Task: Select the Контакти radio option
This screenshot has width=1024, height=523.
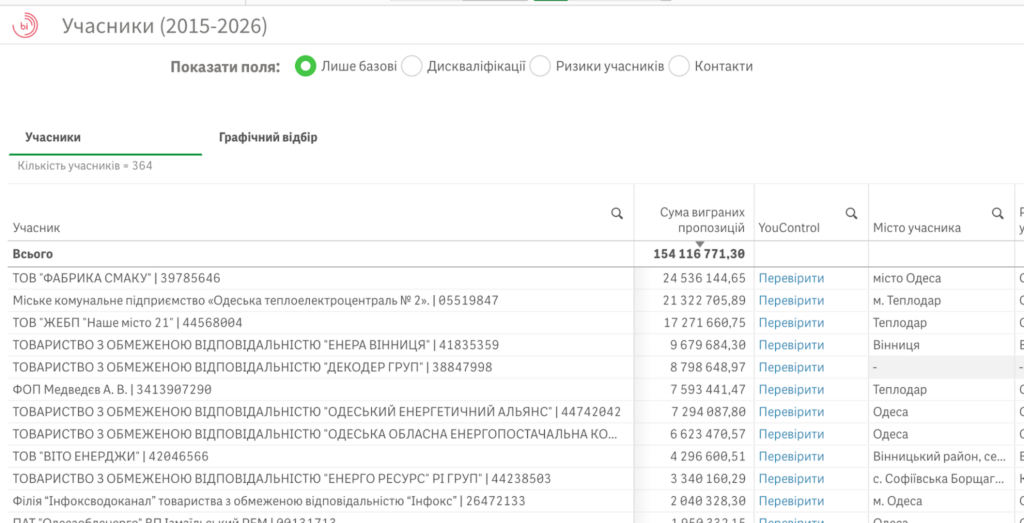Action: point(680,66)
